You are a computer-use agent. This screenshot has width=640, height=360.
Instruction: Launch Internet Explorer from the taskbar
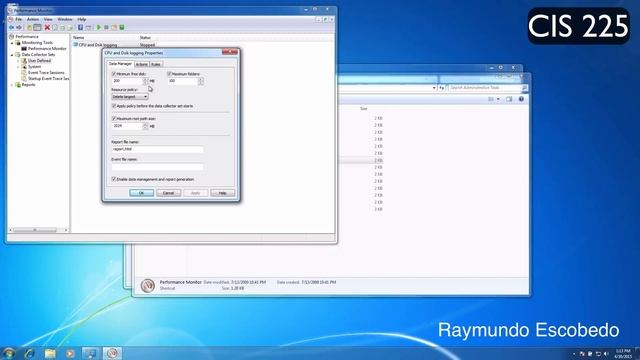click(29, 353)
